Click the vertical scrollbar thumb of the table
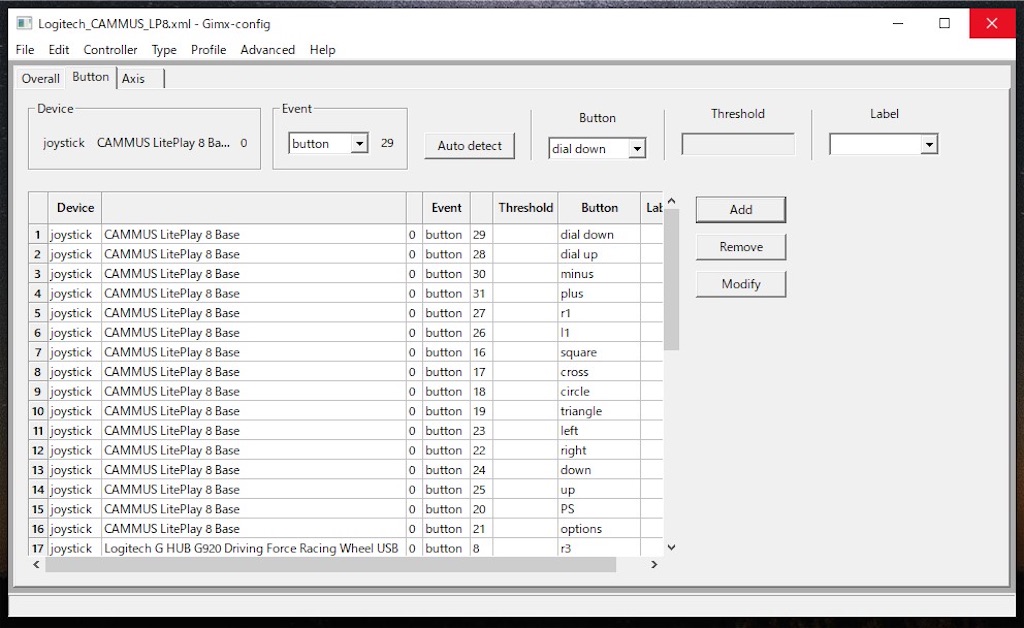This screenshot has width=1024, height=628. (x=671, y=279)
